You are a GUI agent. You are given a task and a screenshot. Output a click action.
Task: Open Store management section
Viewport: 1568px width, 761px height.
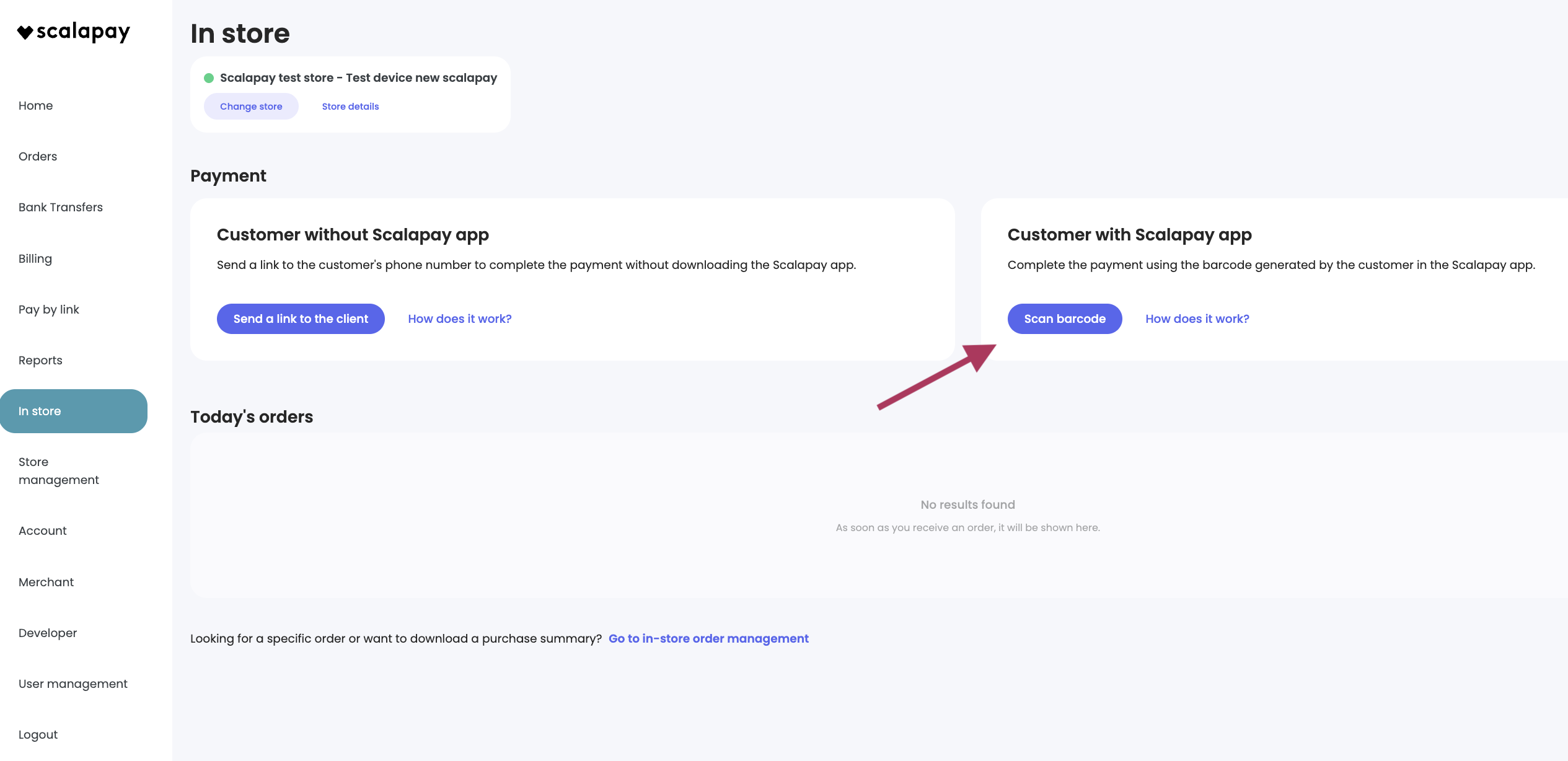[59, 471]
